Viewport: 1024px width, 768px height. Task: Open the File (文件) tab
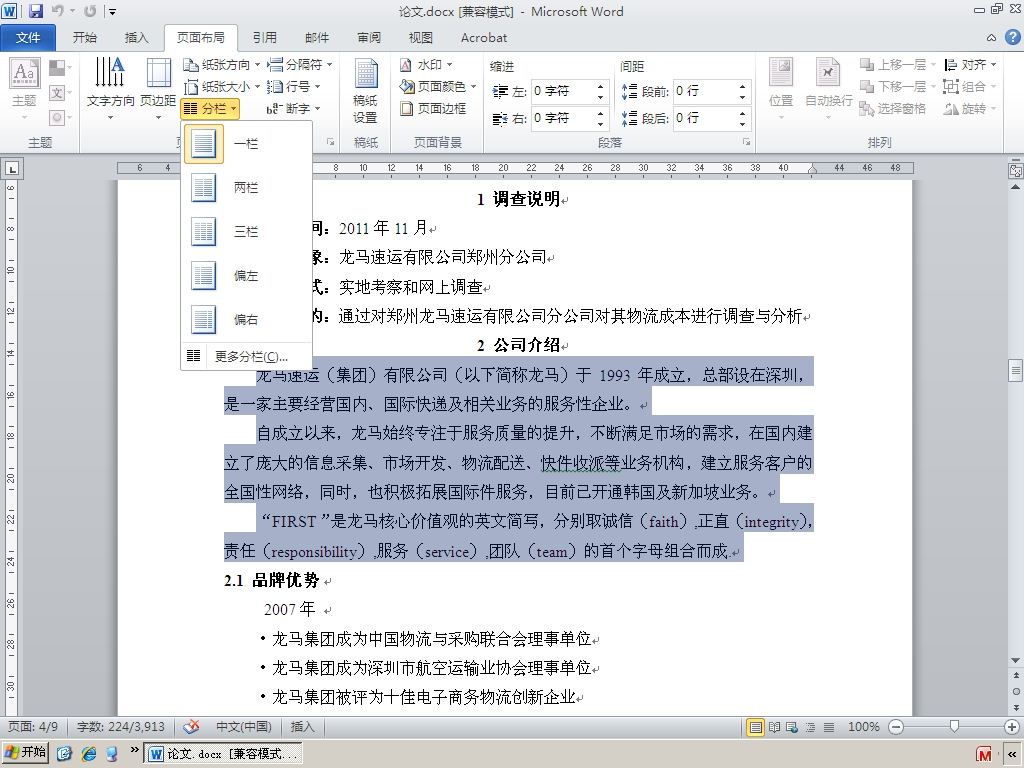click(x=28, y=38)
